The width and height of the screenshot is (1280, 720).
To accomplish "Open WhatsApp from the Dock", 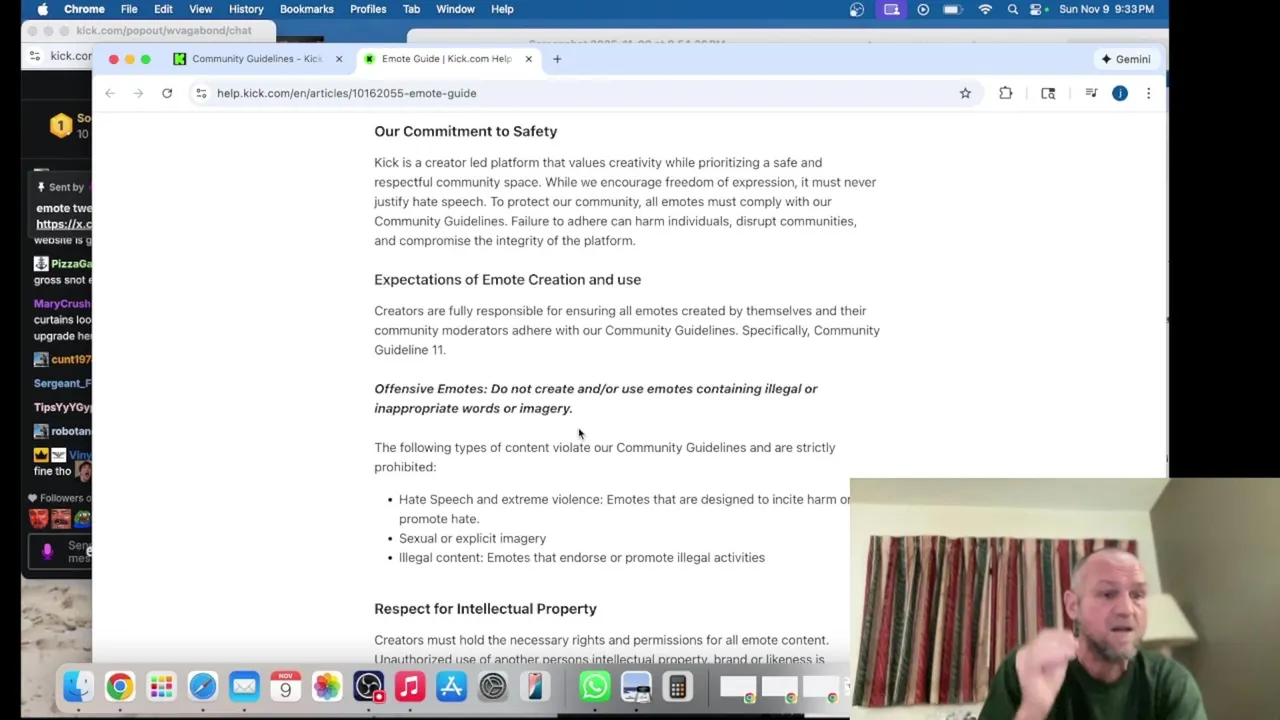I will click(594, 686).
